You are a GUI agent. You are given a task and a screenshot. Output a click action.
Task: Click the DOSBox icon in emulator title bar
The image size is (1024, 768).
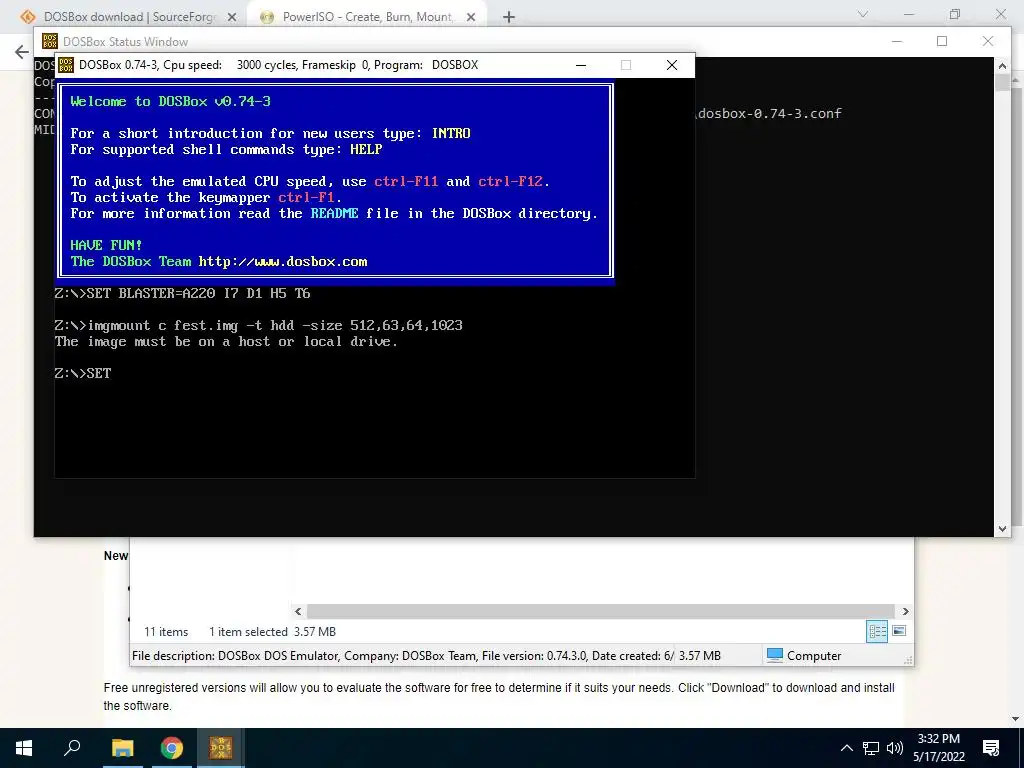[66, 65]
